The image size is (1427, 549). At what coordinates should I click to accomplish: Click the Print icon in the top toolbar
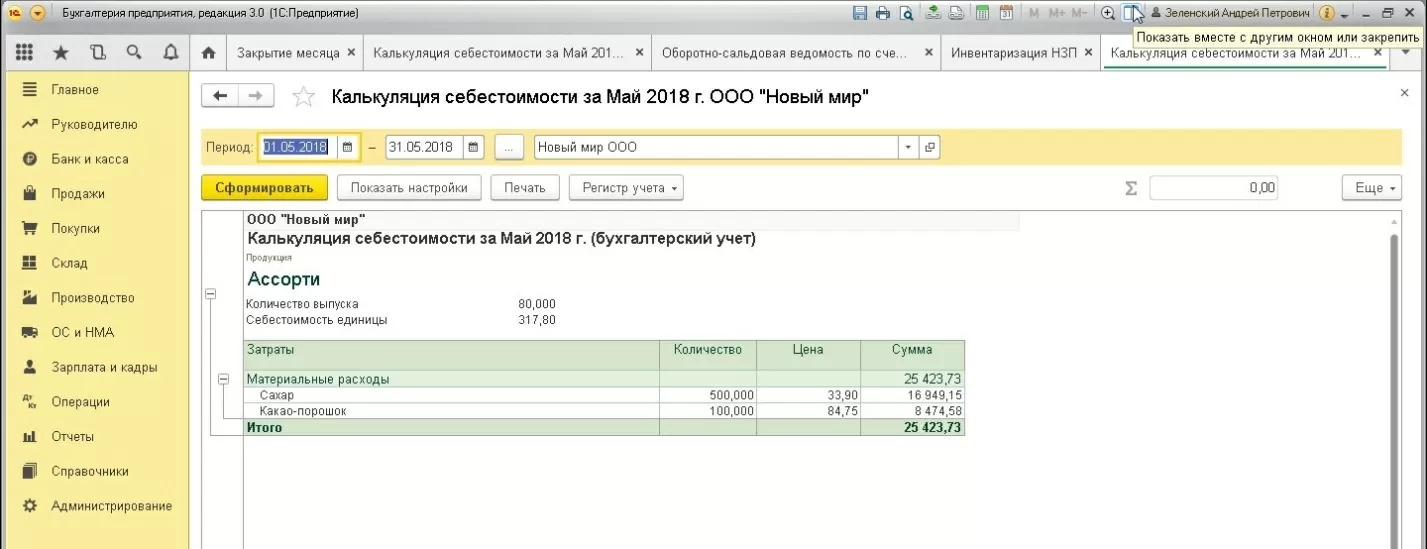pyautogui.click(x=883, y=13)
